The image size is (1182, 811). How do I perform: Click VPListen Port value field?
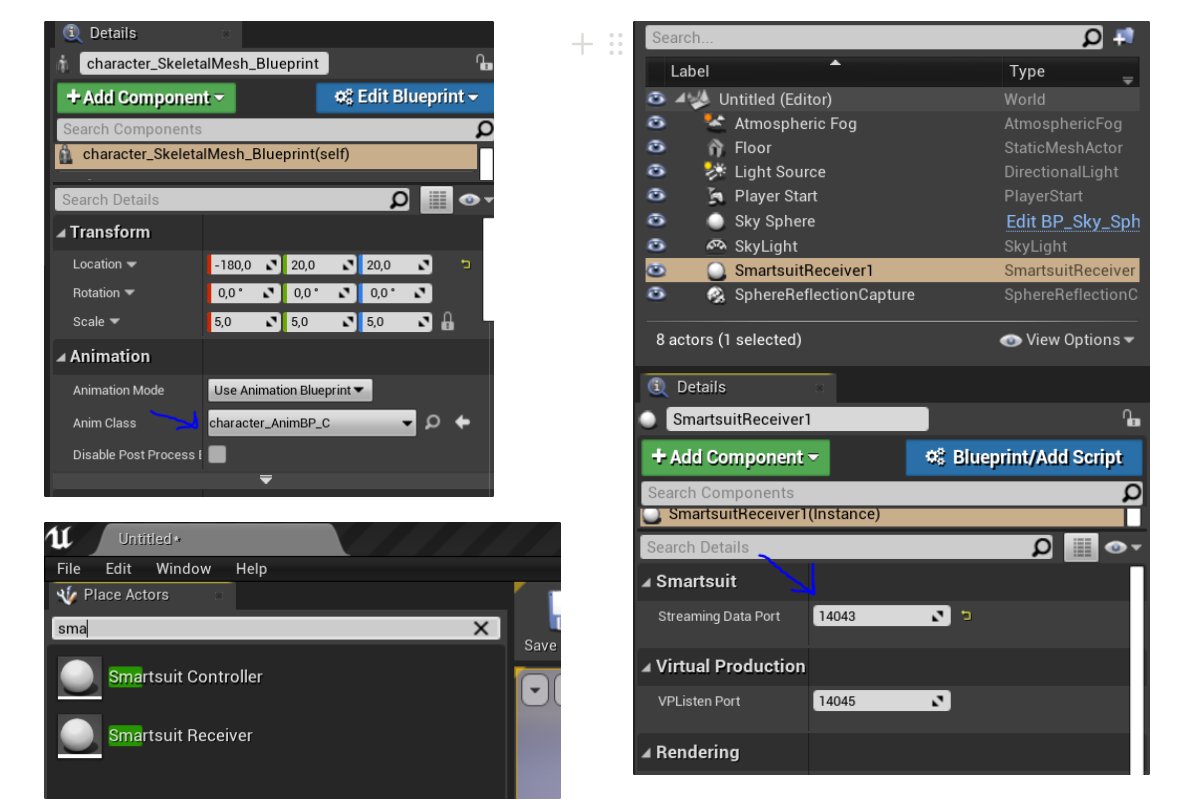pyautogui.click(x=881, y=701)
